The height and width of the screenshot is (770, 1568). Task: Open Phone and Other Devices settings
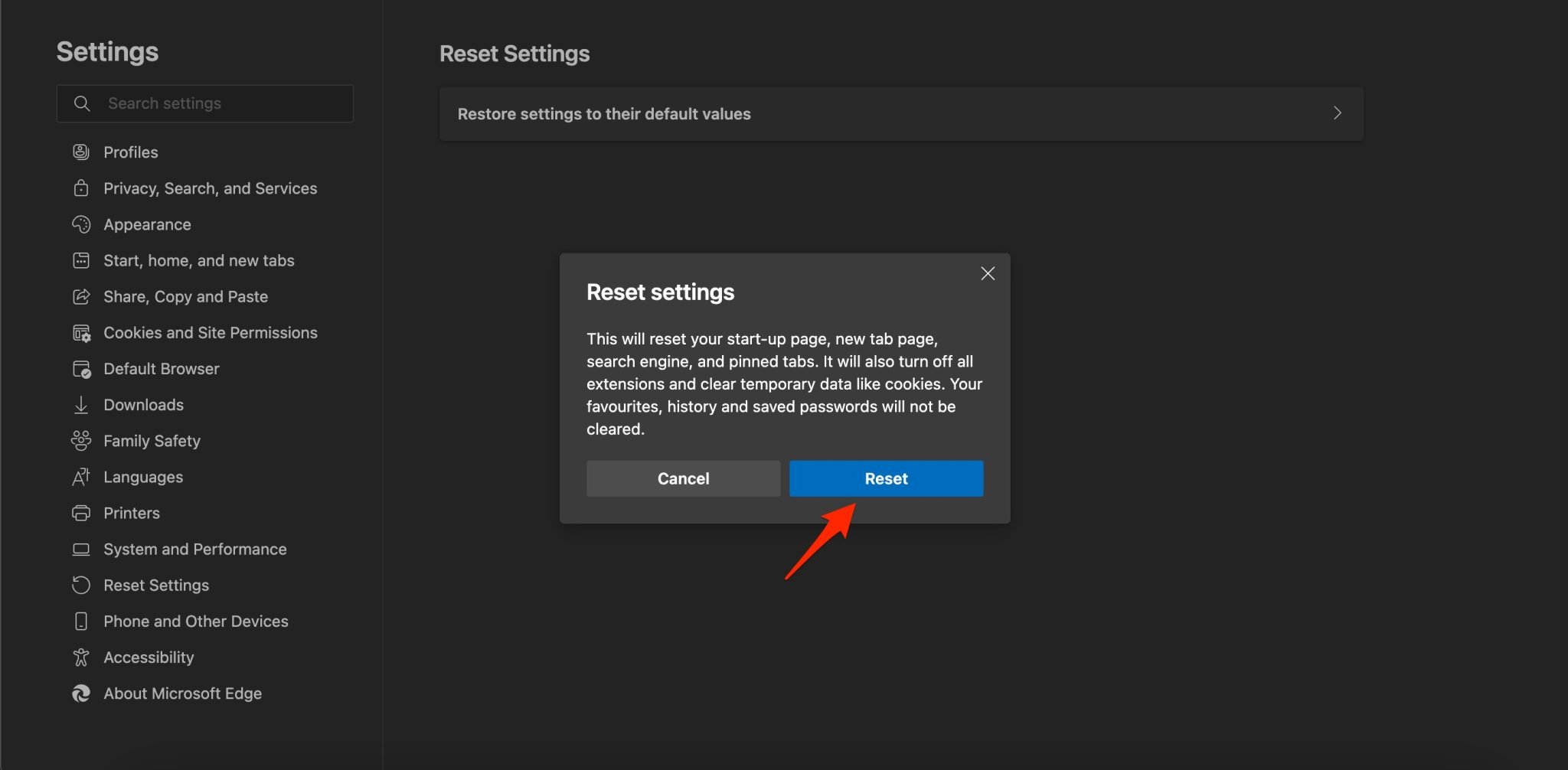pos(196,621)
